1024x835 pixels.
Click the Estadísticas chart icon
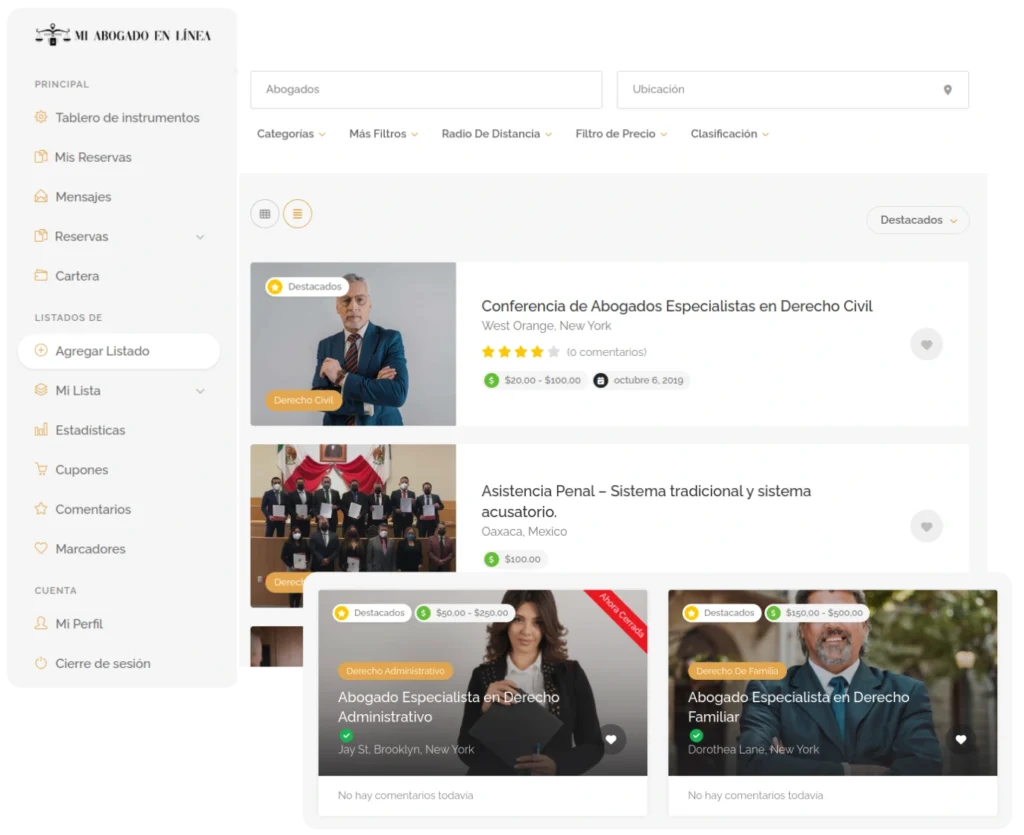(41, 430)
